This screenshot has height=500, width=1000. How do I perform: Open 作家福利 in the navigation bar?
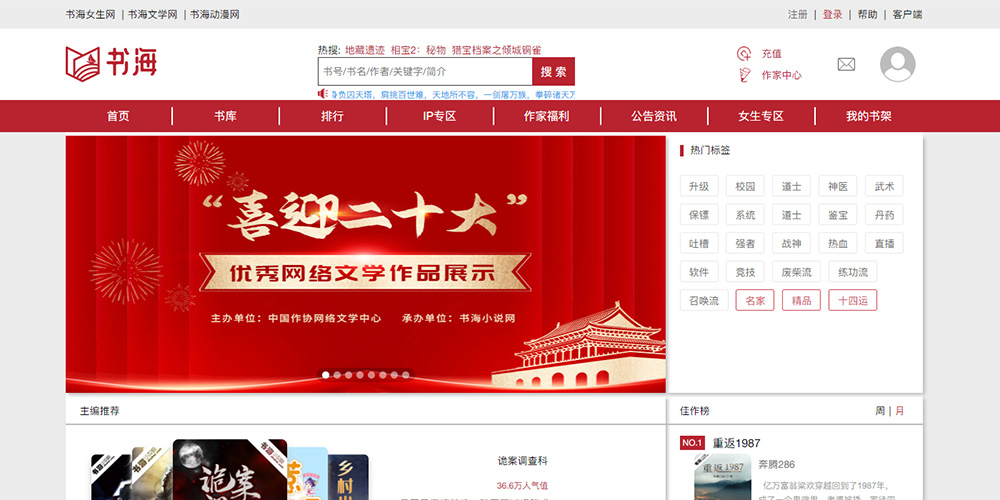pos(547,116)
